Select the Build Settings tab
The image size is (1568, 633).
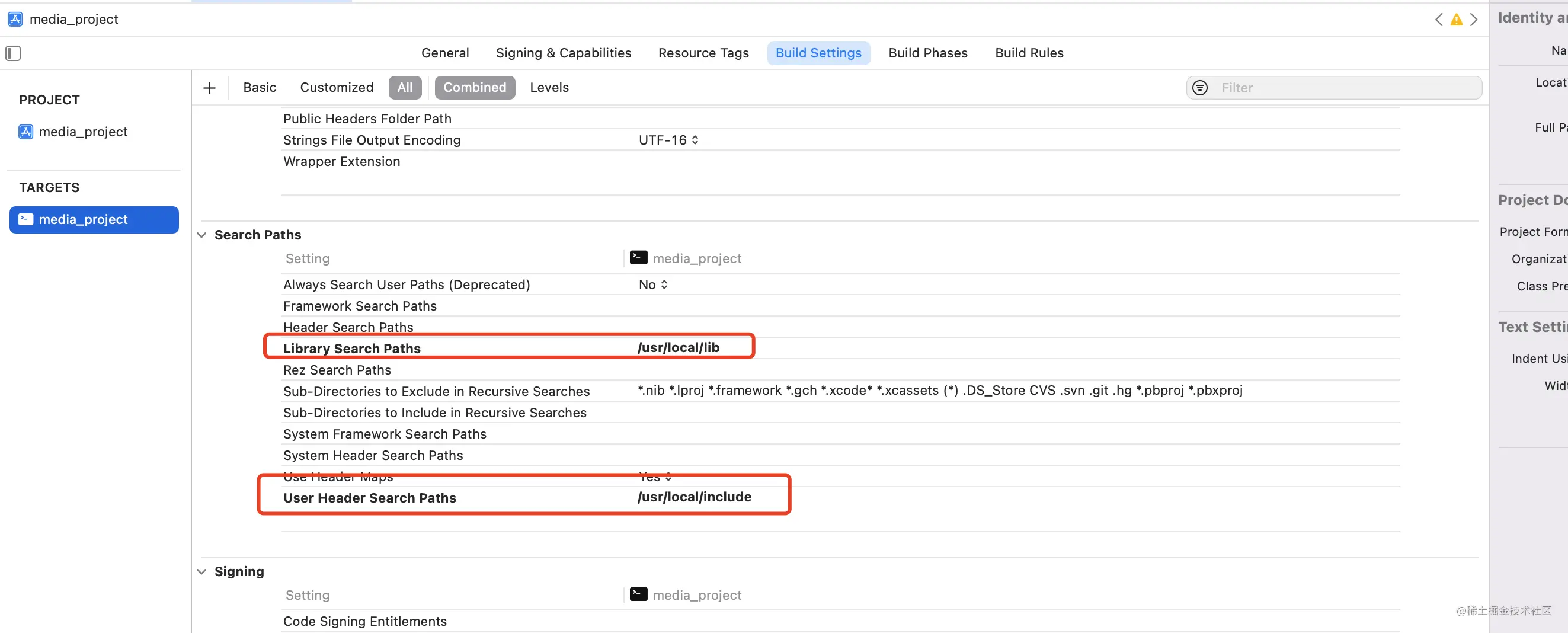pyautogui.click(x=818, y=53)
